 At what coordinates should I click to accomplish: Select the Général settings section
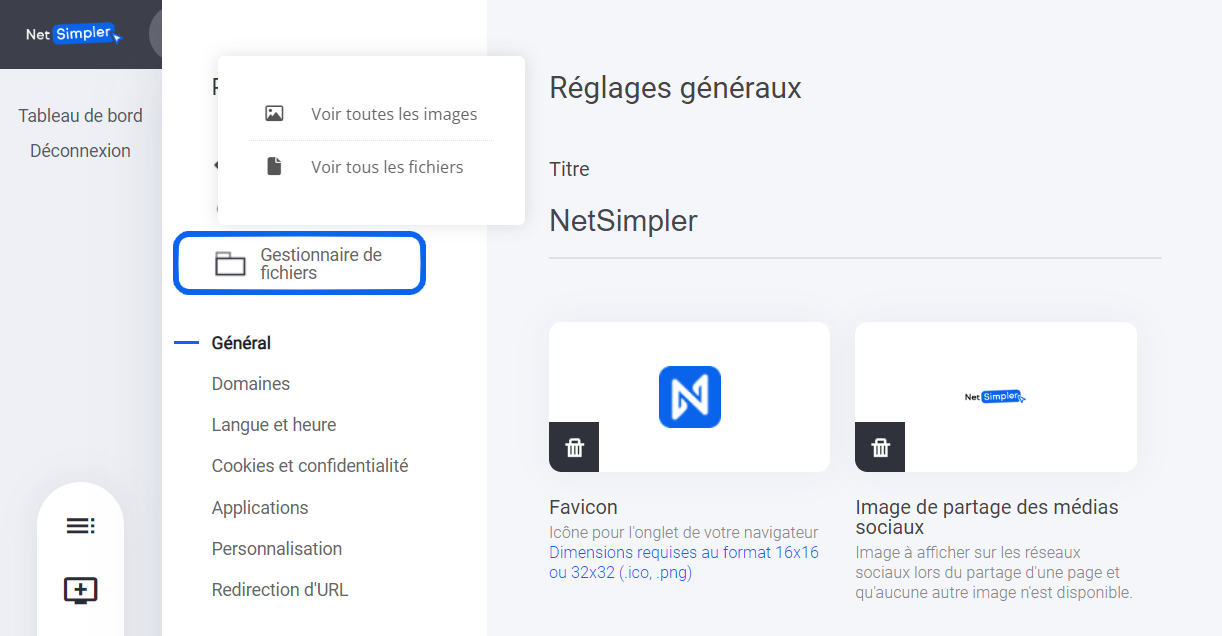[x=241, y=343]
